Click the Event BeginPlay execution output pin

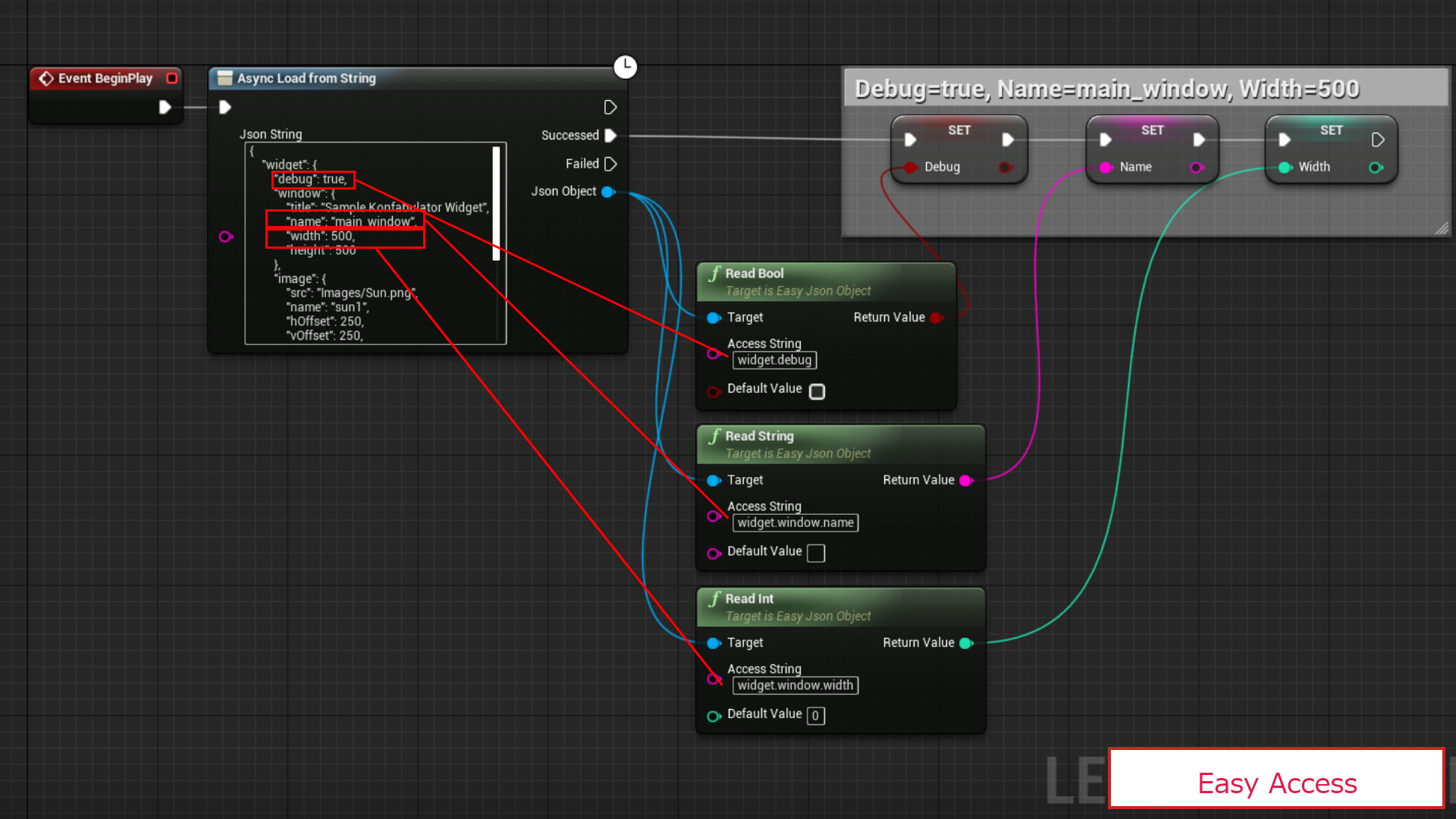pyautogui.click(x=165, y=107)
